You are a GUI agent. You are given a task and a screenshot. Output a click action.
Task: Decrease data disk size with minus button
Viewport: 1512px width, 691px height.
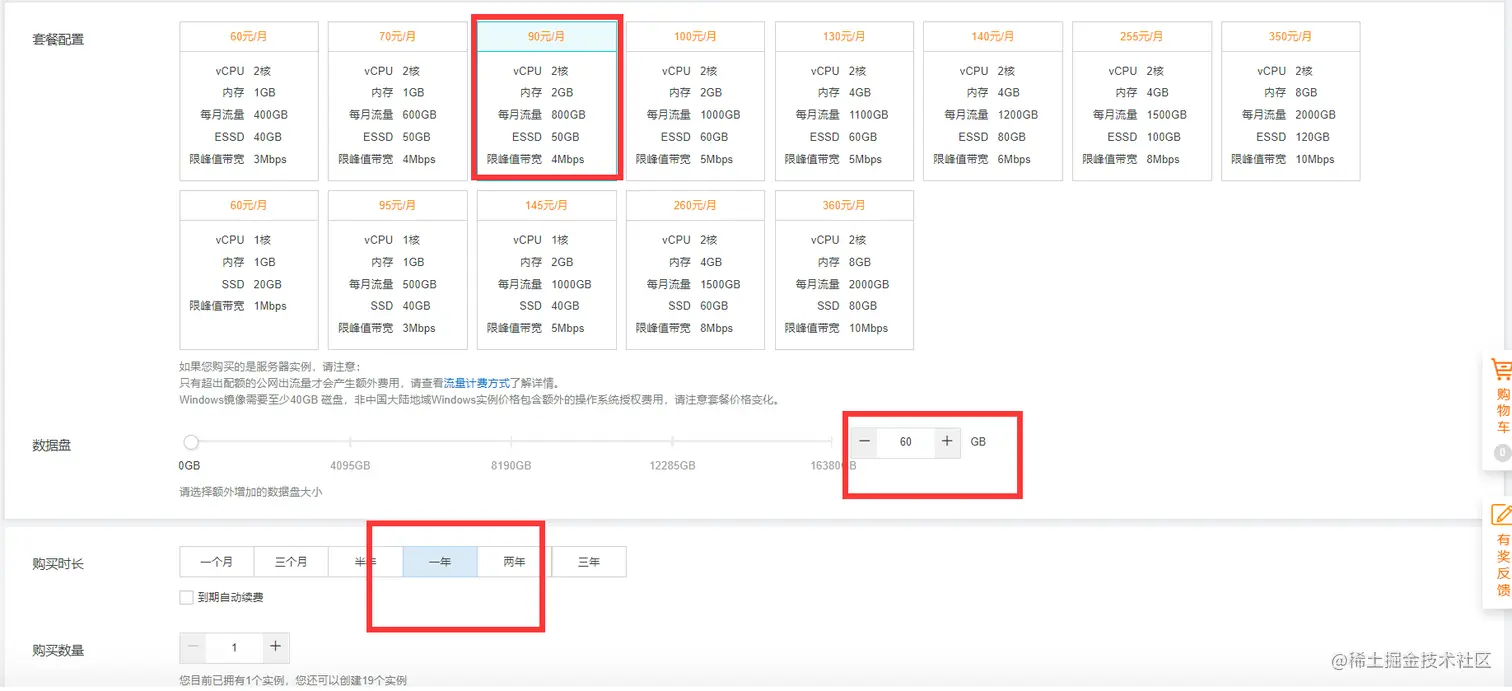(x=865, y=442)
